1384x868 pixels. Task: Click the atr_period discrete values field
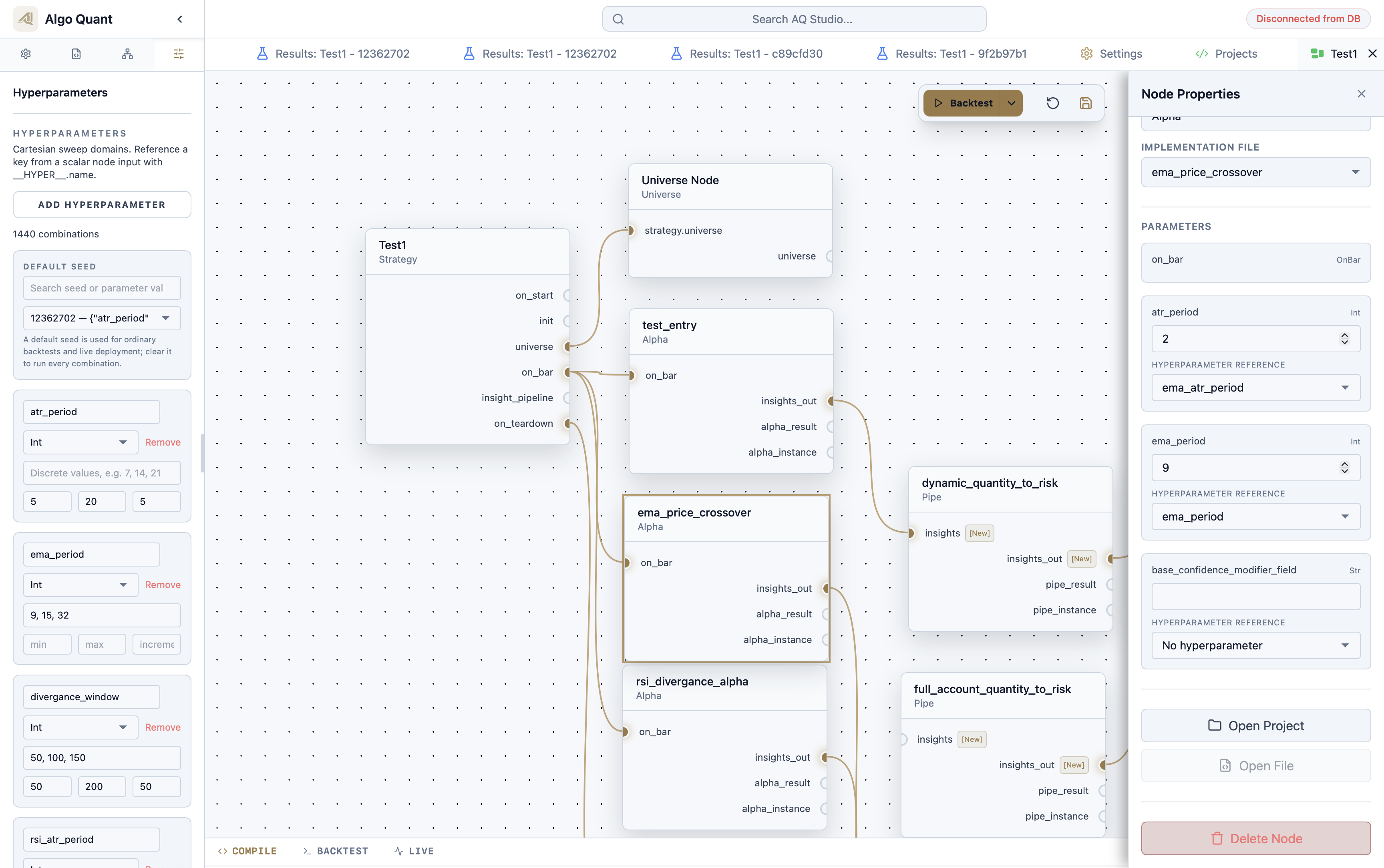click(102, 473)
